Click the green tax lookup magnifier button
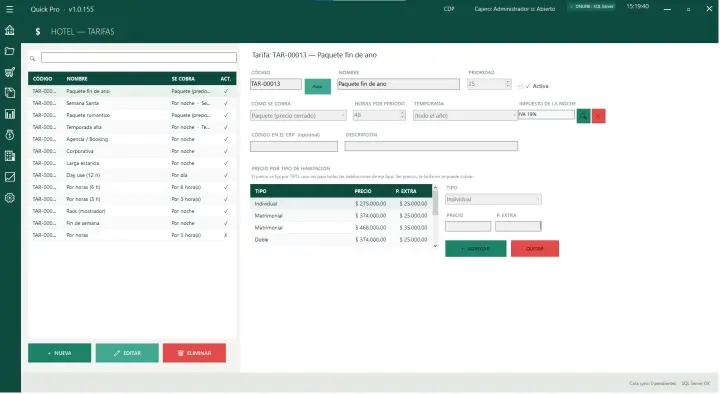The height and width of the screenshot is (394, 720). [583, 116]
